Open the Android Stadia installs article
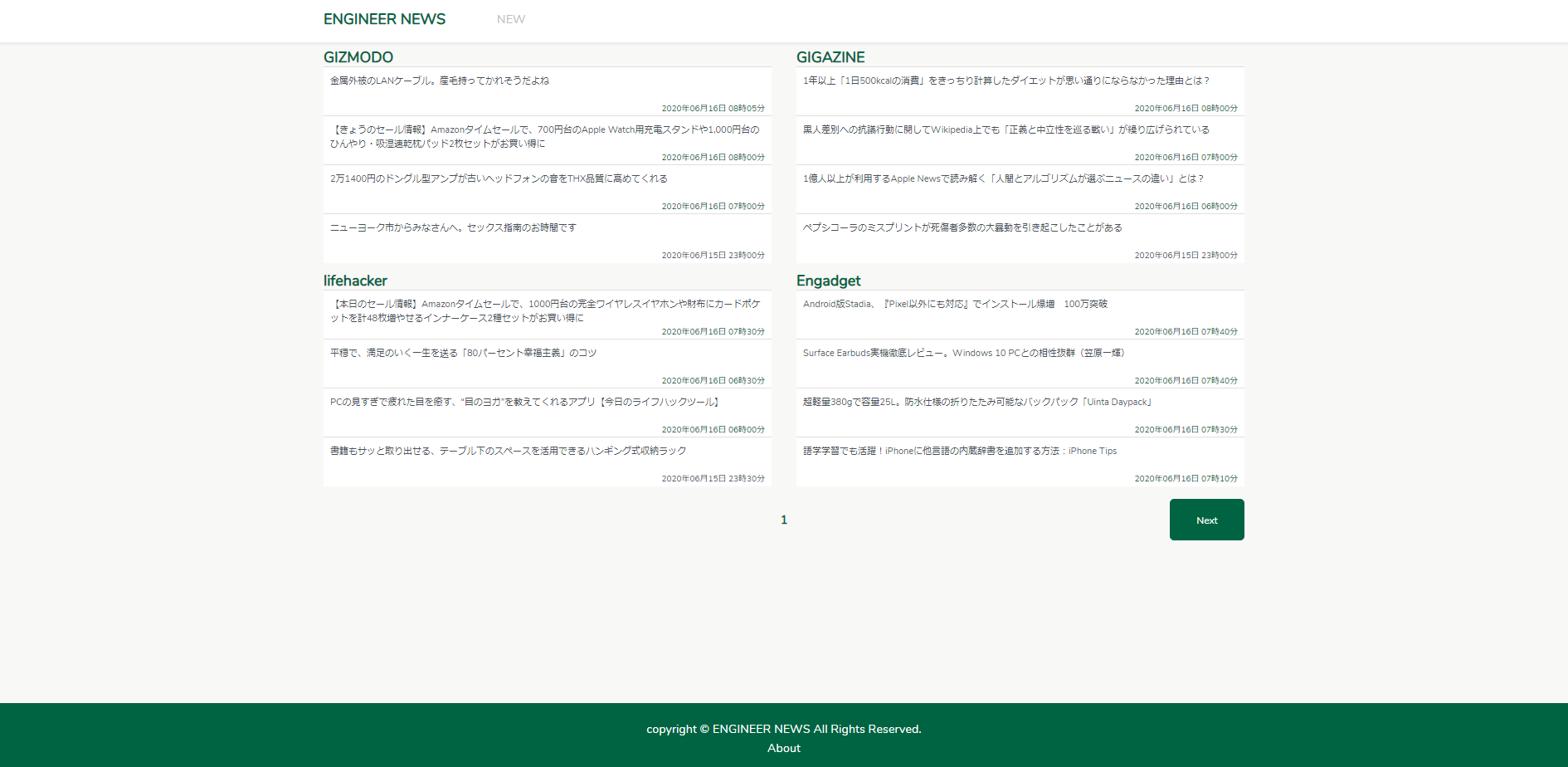The image size is (1568, 767). coord(955,304)
